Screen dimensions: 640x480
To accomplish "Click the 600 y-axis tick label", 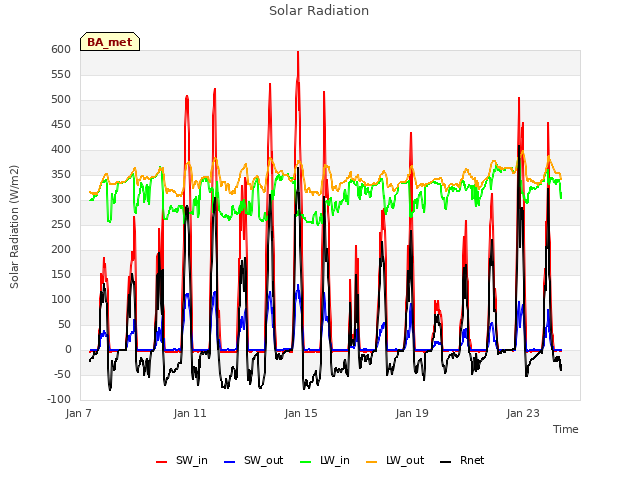I will (x=61, y=49).
